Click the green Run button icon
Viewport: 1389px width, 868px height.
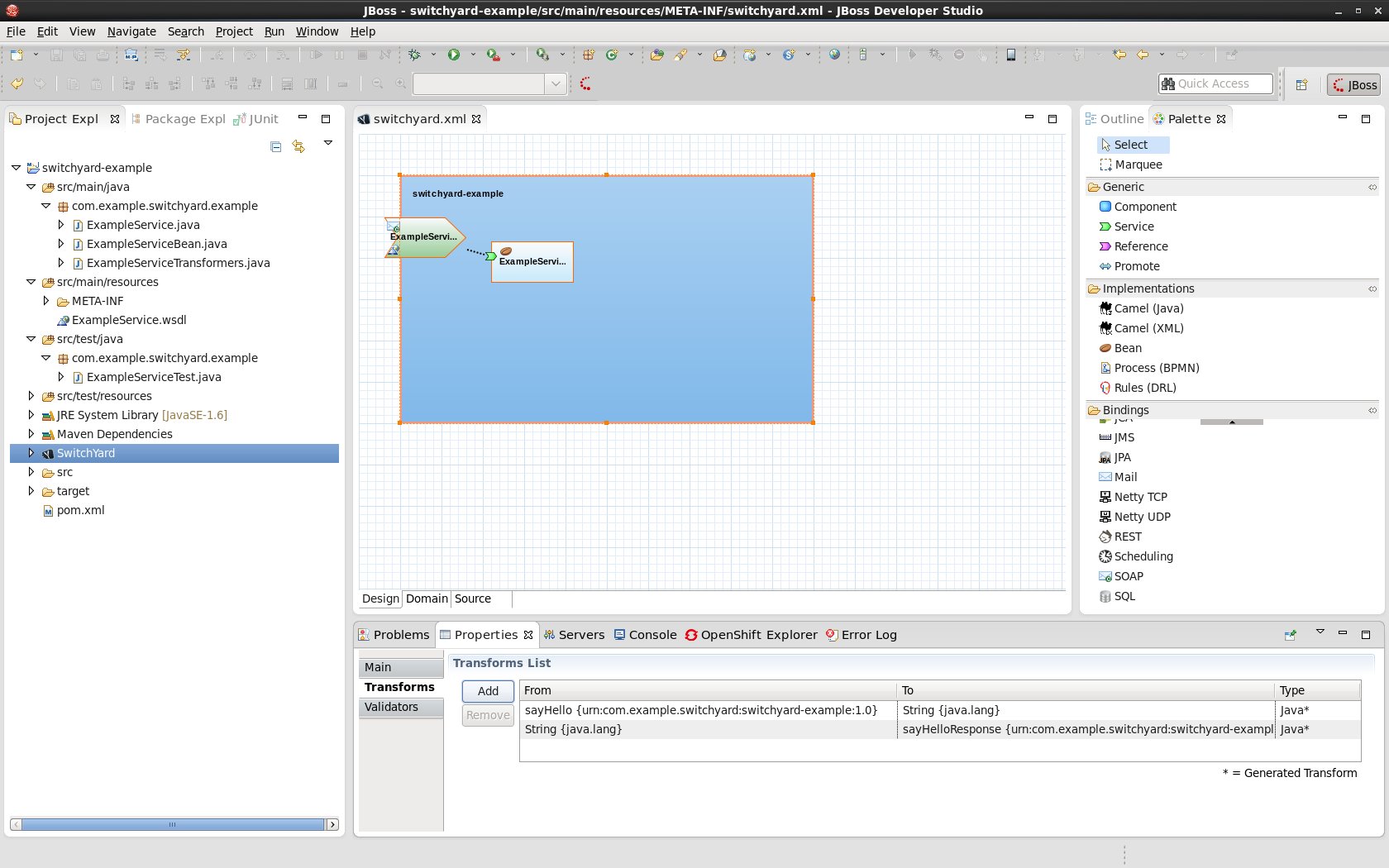(x=454, y=55)
